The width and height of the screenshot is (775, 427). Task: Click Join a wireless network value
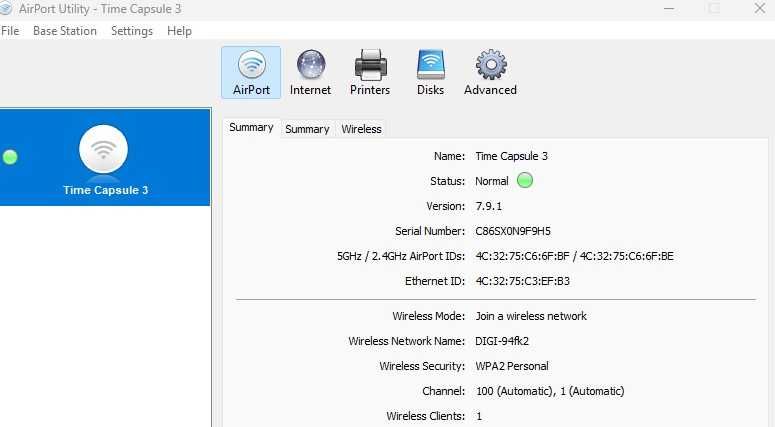point(531,316)
